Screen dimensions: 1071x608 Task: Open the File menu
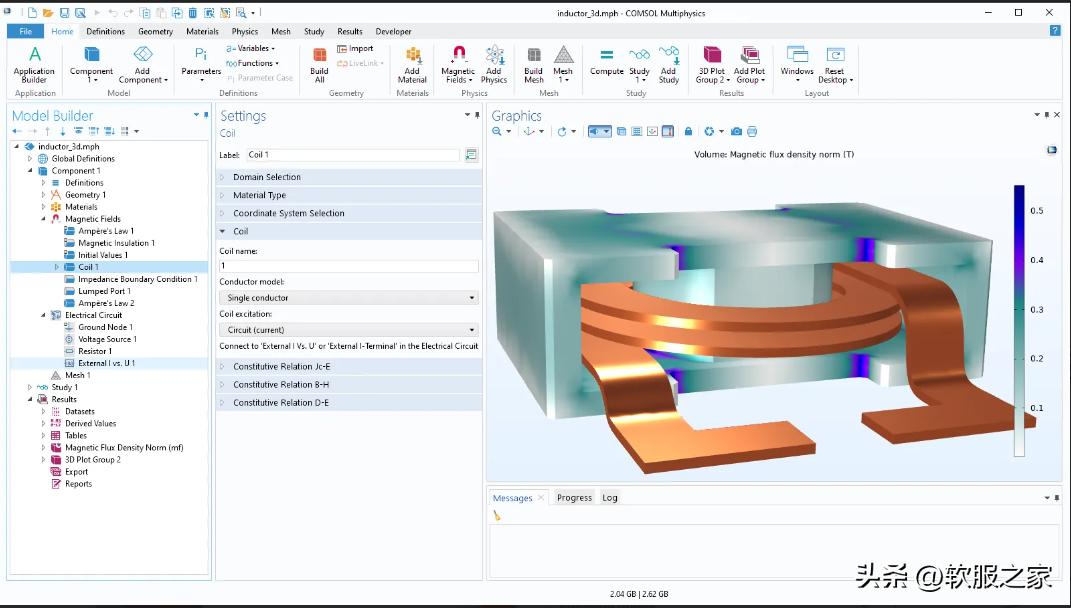coord(25,31)
